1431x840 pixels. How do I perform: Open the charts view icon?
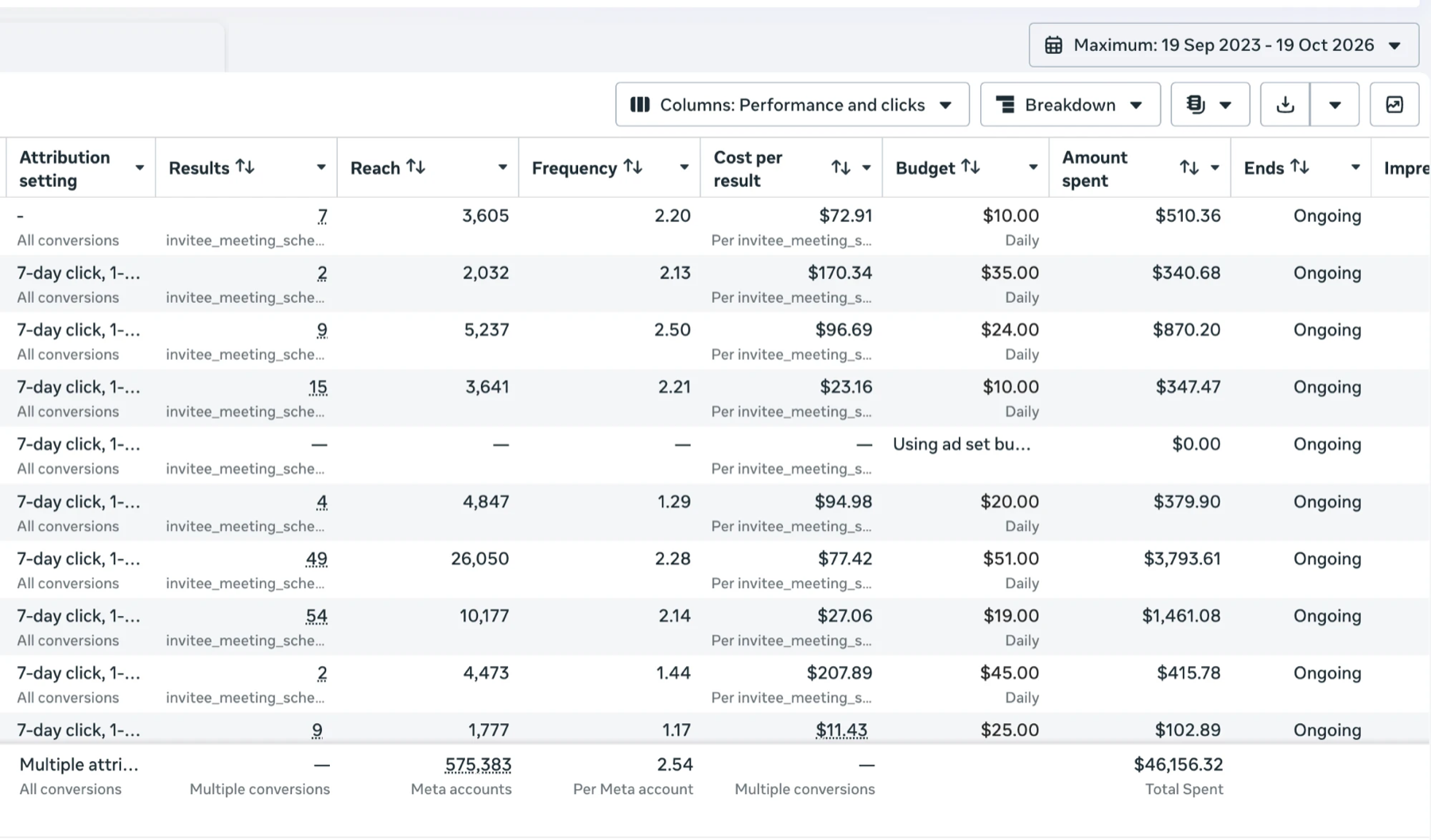1394,105
